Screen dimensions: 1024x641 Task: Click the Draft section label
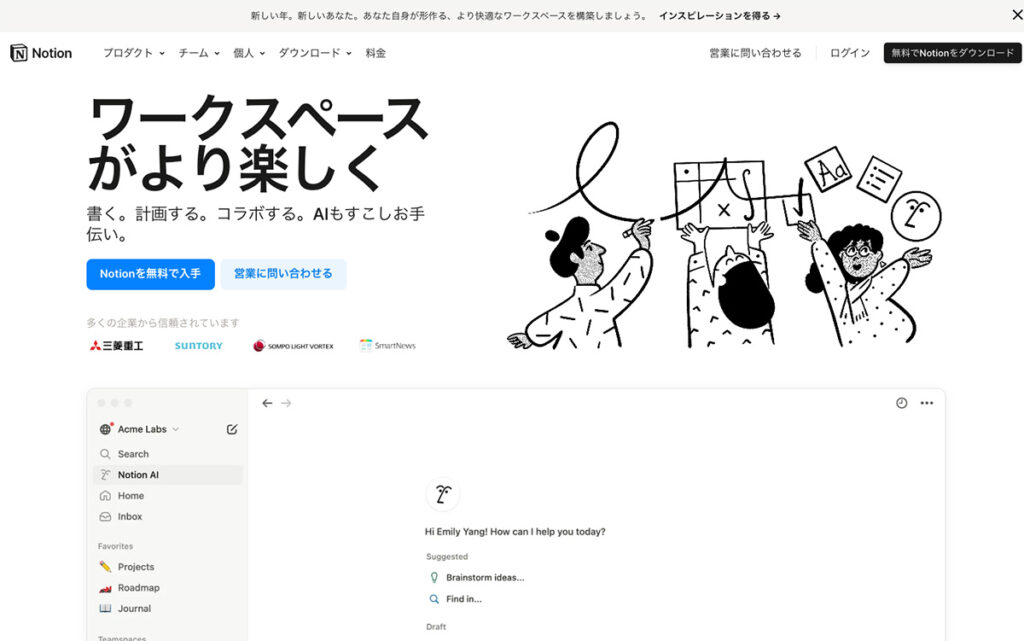click(436, 627)
